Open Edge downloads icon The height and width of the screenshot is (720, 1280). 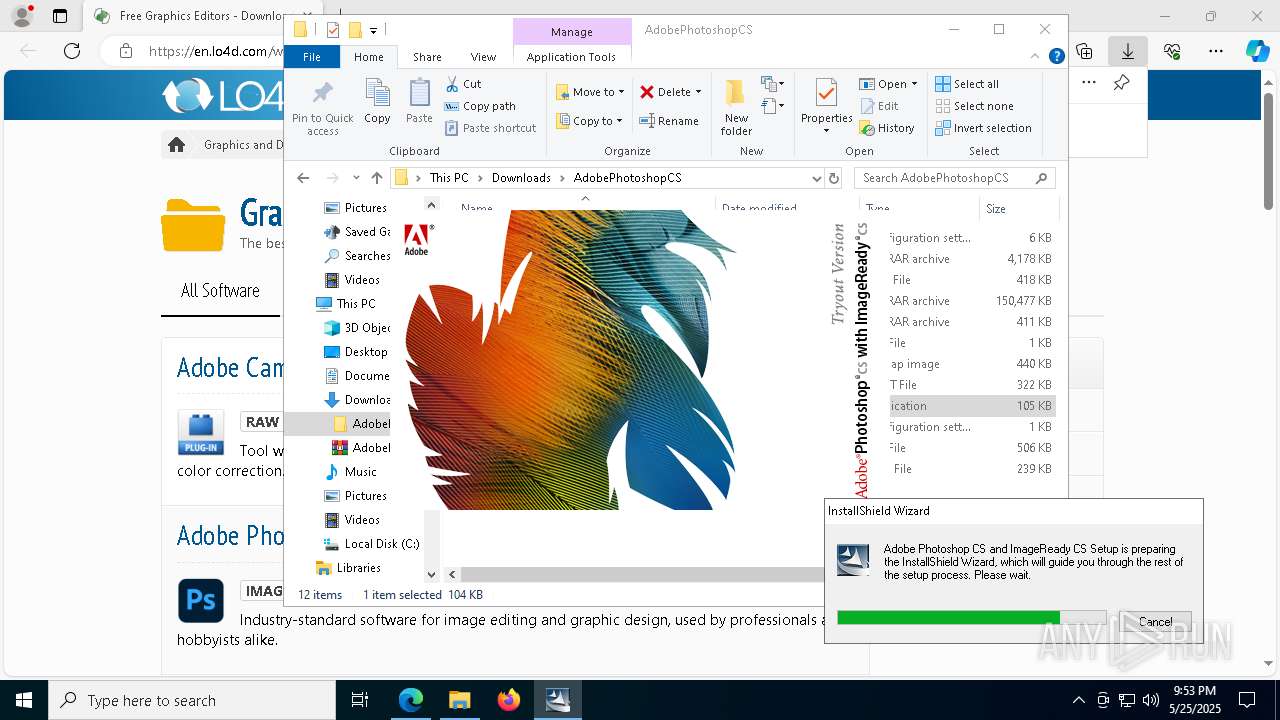point(1128,51)
